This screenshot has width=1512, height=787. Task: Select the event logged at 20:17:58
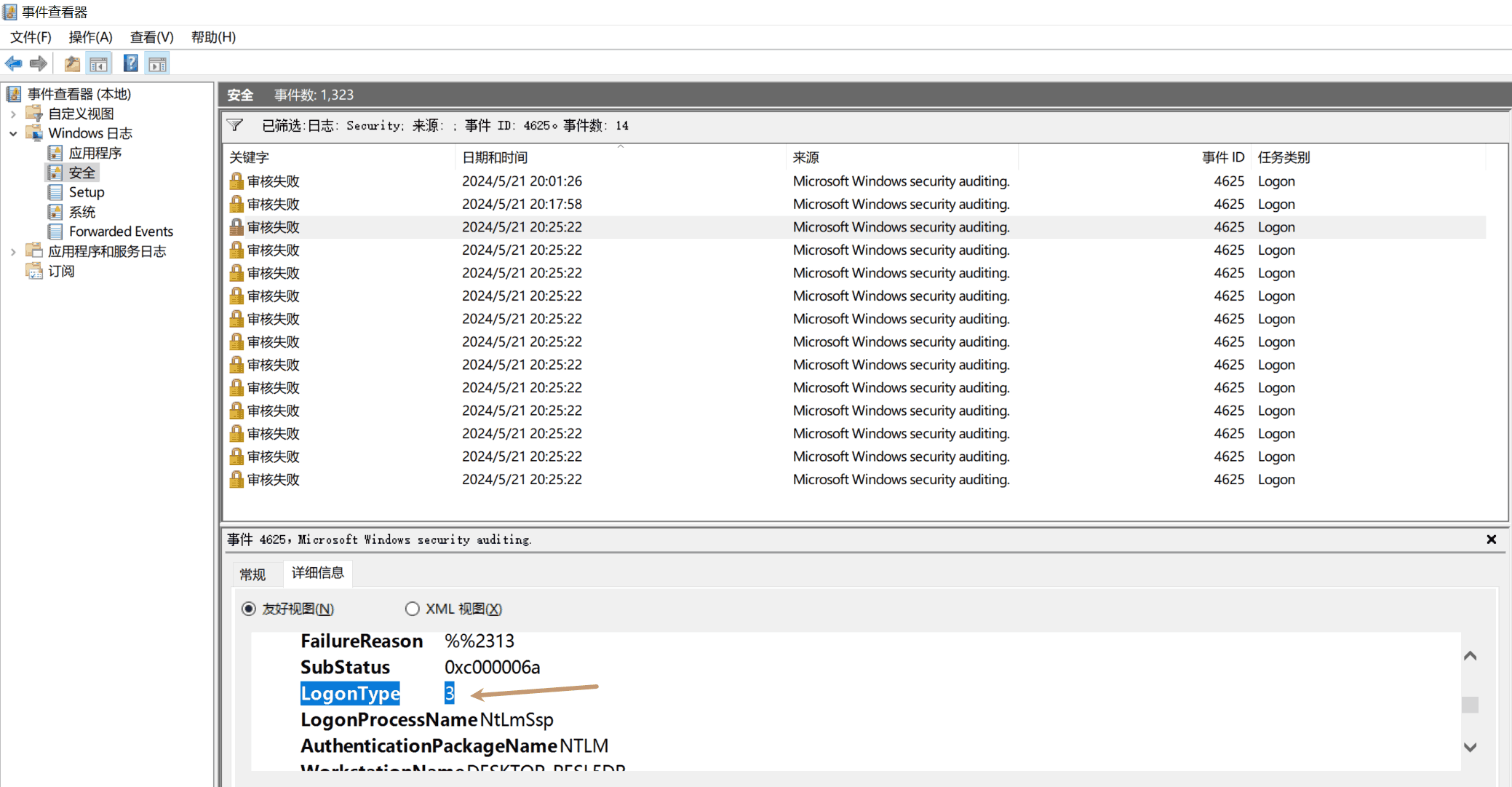pos(522,205)
